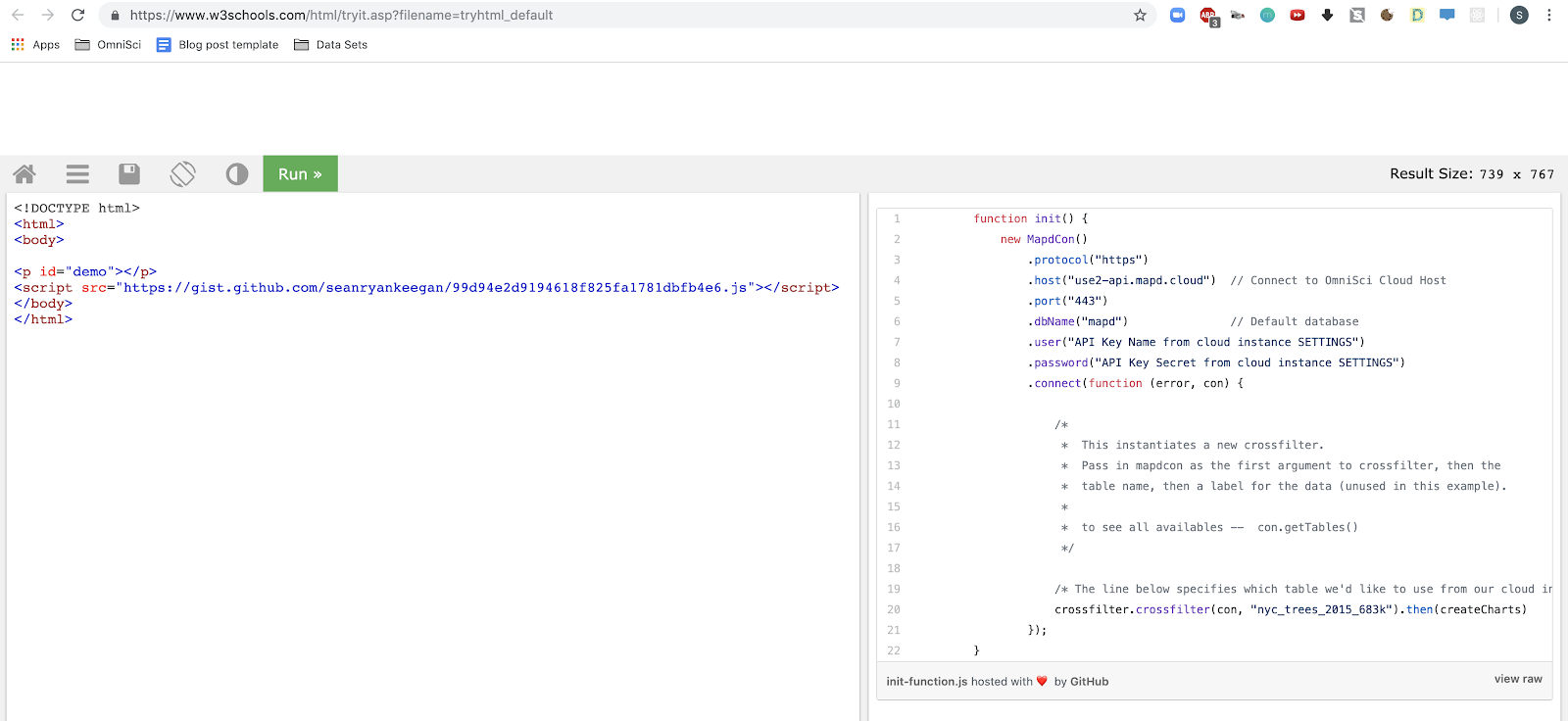Open the Chrome three-dot menu
1568x721 pixels.
tap(1549, 15)
